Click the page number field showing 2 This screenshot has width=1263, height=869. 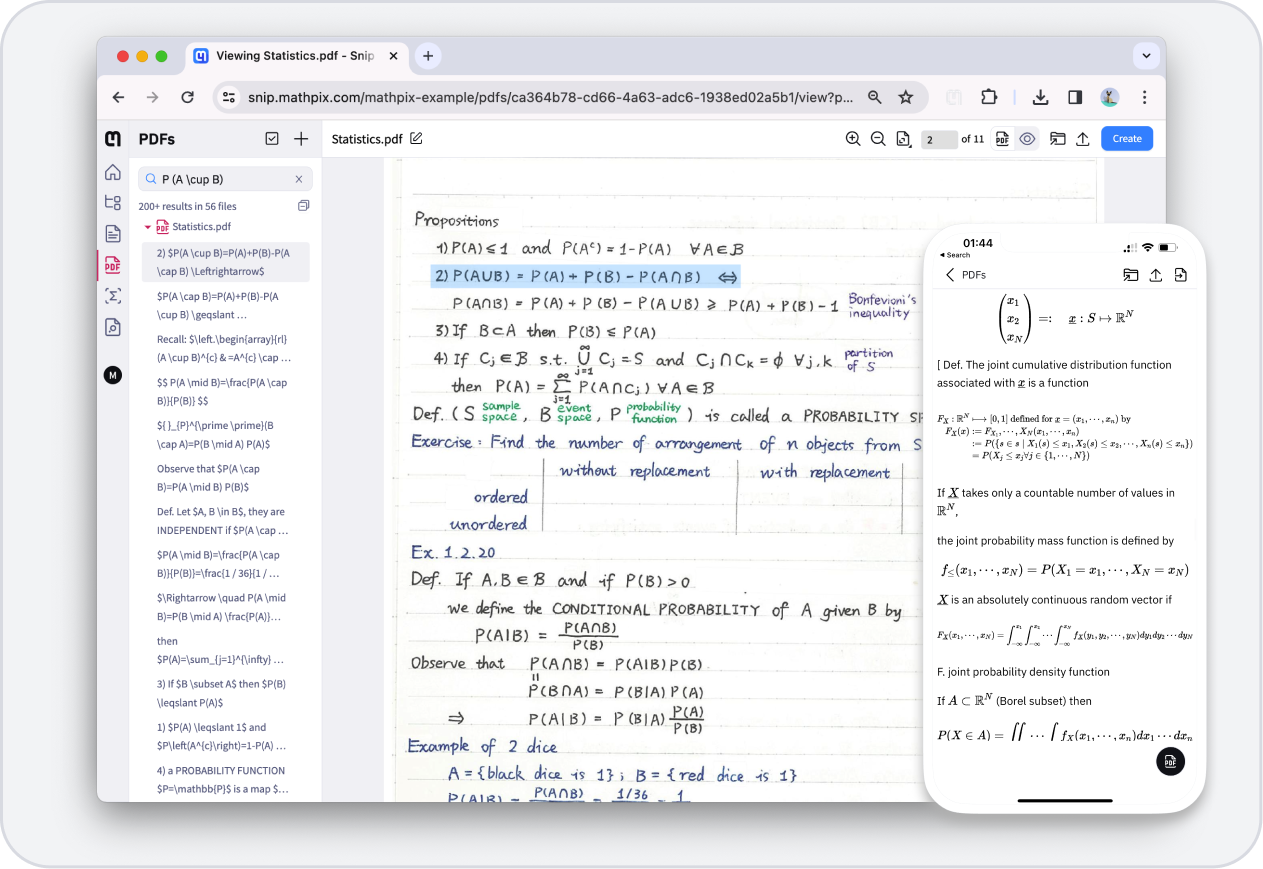[939, 139]
